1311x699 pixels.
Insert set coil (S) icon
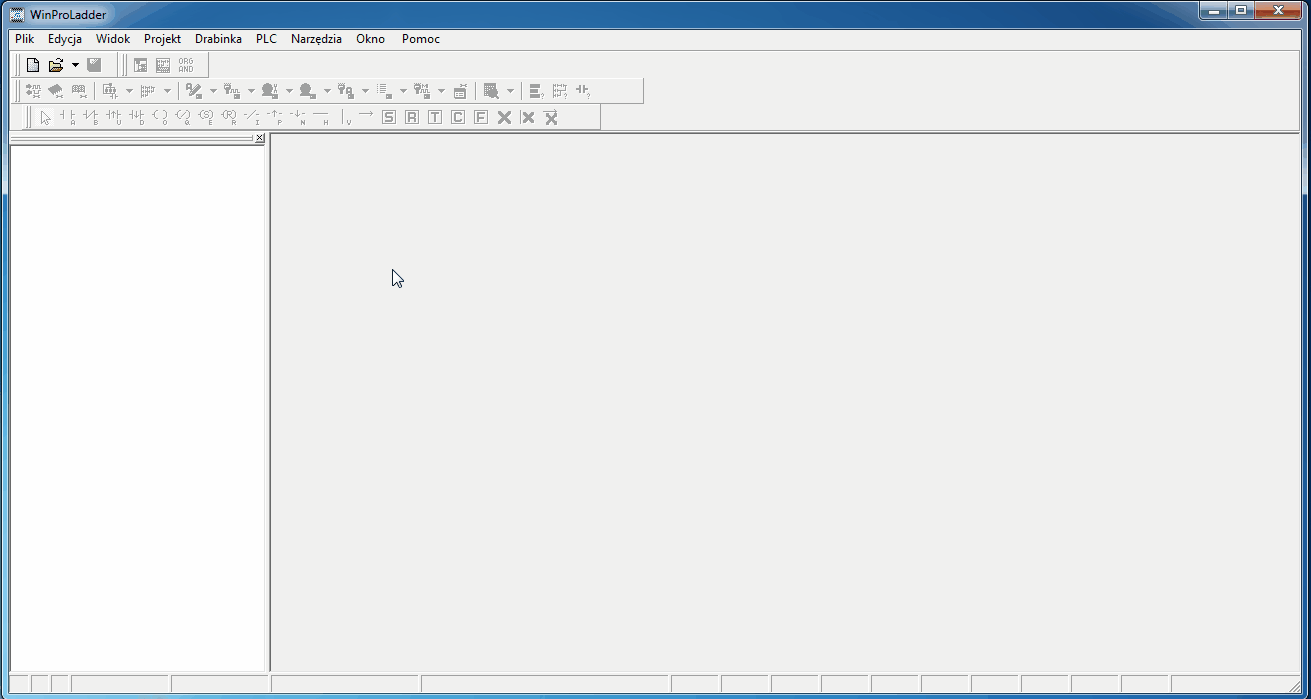[x=206, y=117]
